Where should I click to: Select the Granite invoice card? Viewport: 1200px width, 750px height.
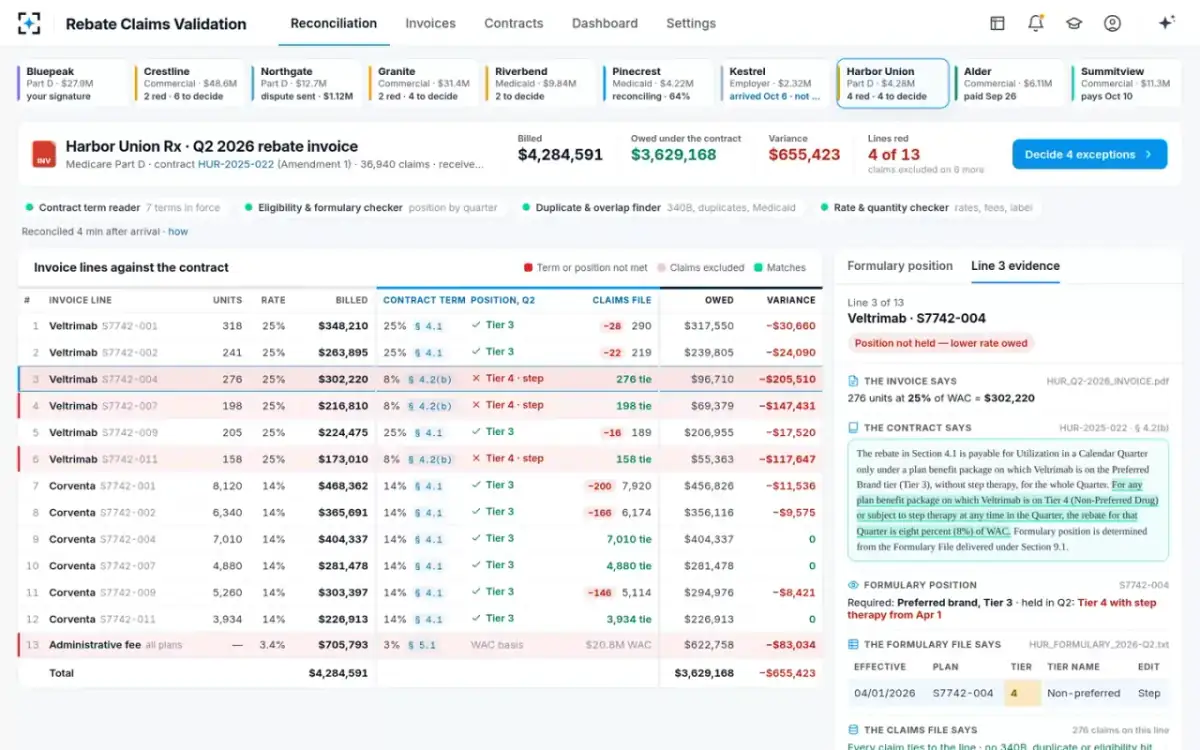click(x=424, y=83)
